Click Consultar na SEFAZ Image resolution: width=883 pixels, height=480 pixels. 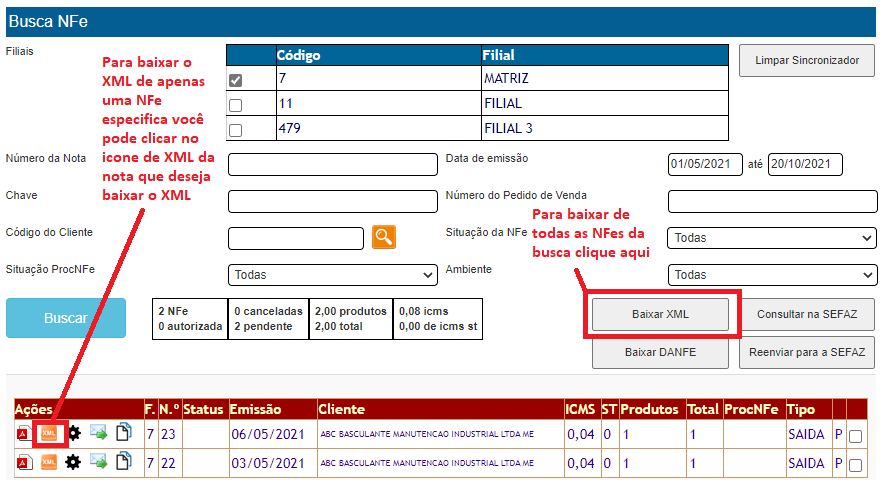(x=806, y=314)
